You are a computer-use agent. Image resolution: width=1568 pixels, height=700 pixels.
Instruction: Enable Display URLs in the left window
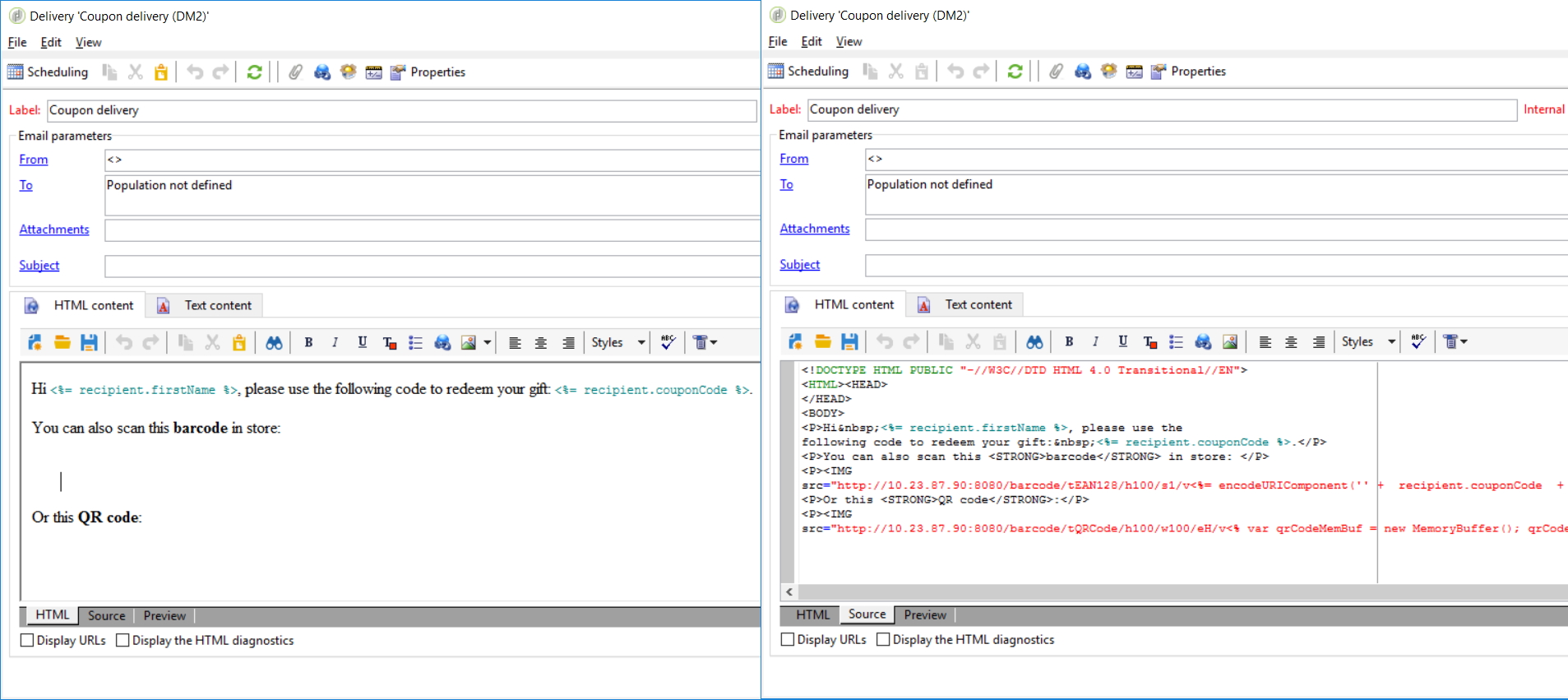tap(27, 641)
